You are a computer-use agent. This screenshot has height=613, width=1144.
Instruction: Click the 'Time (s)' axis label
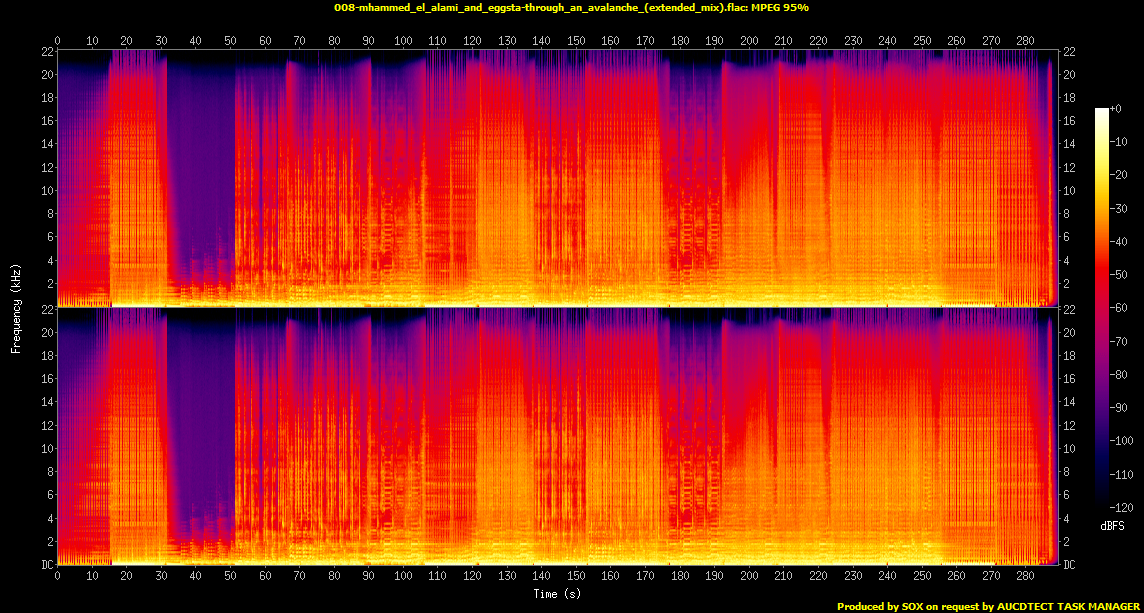coord(556,594)
